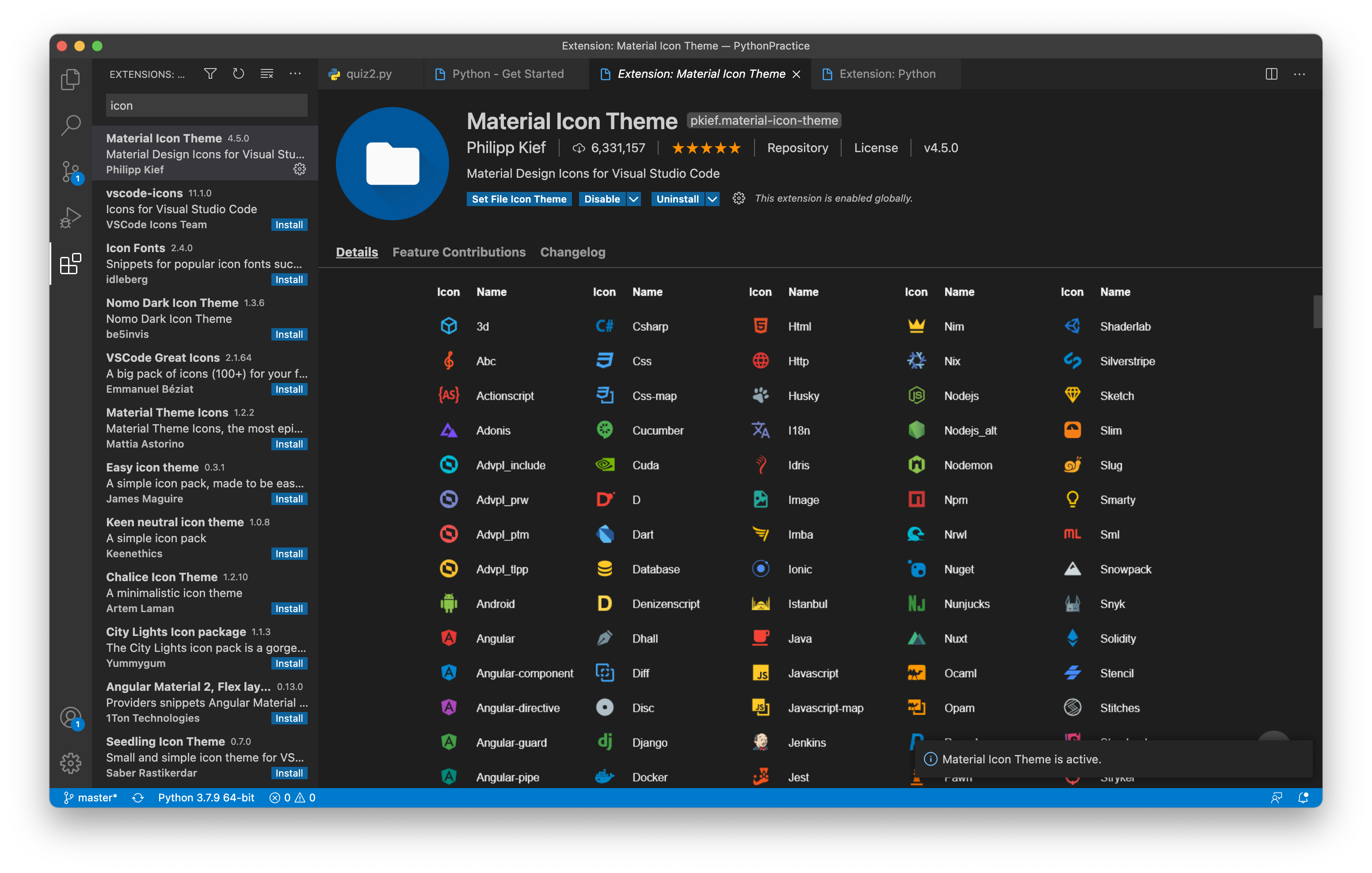Click the install count cloud icon
The width and height of the screenshot is (1372, 873).
[x=578, y=148]
